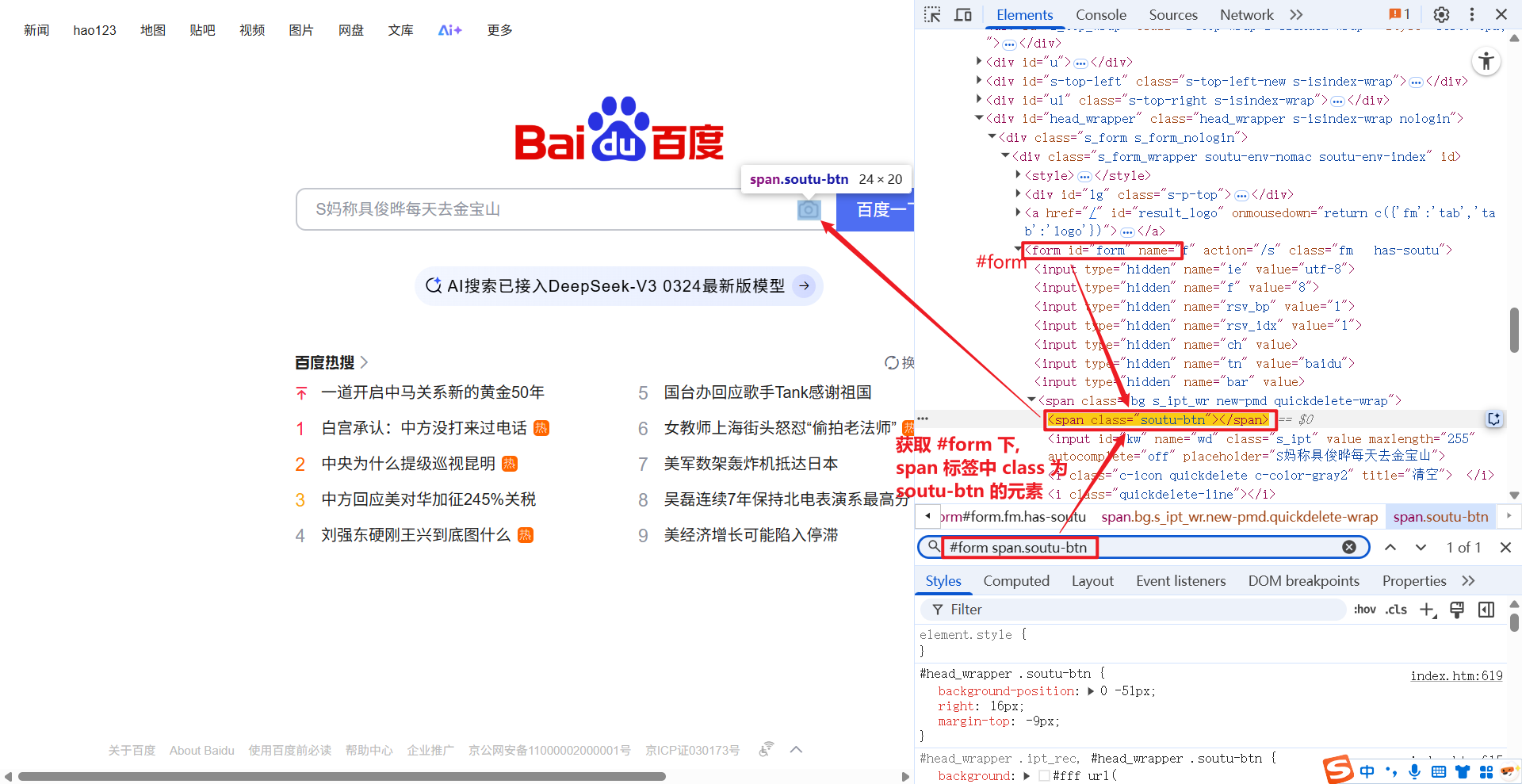
Task: Click the 百度一下 search button
Action: click(875, 209)
